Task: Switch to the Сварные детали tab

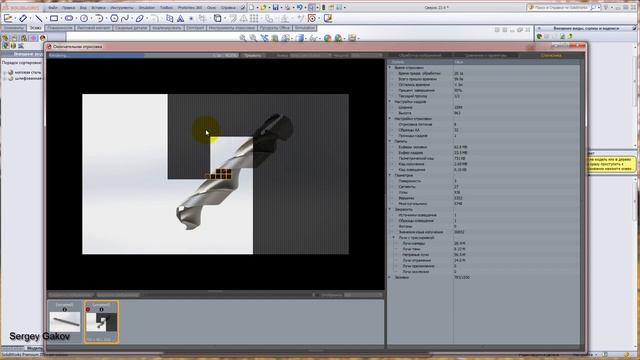Action: [131, 28]
